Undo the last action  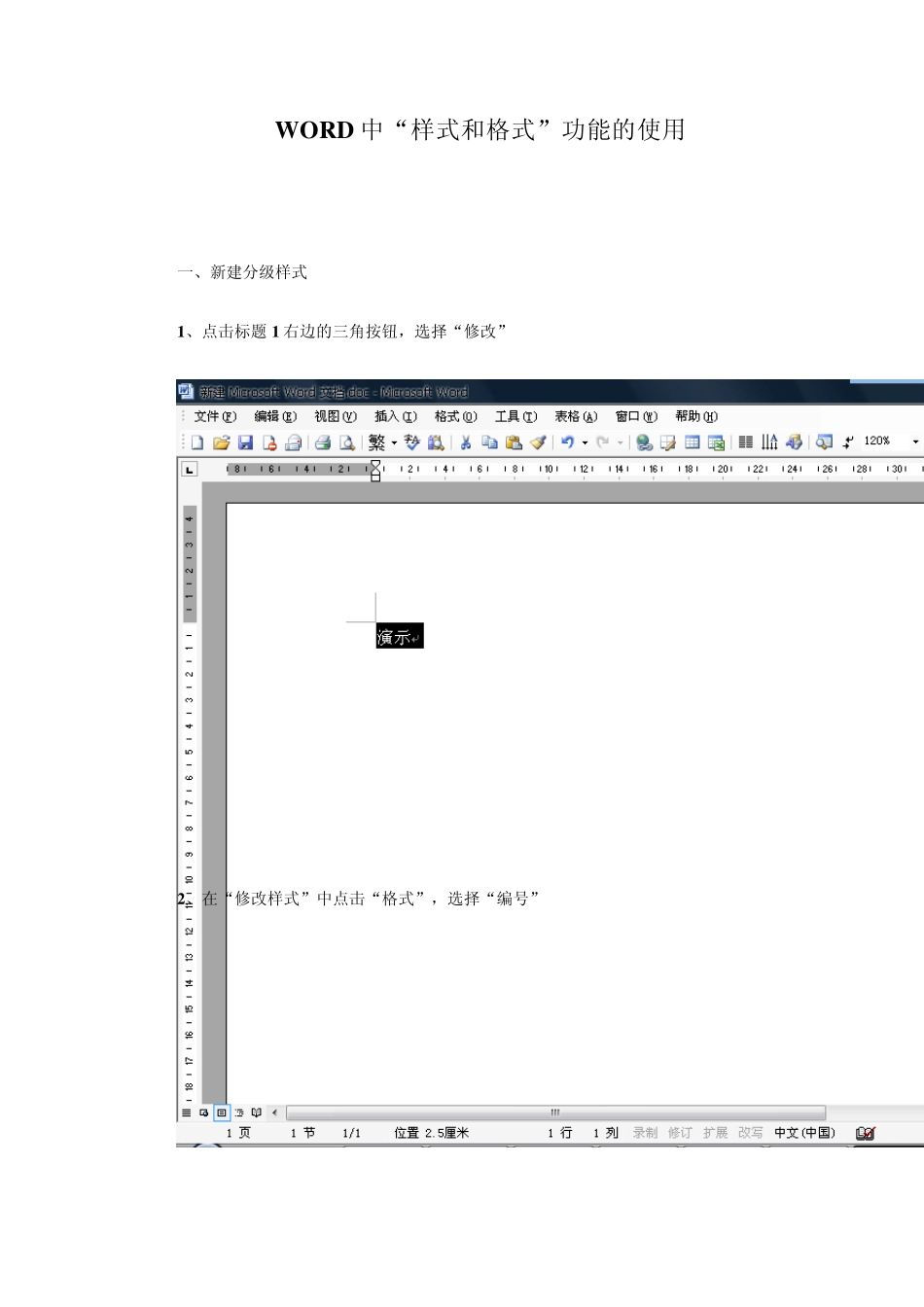click(567, 442)
